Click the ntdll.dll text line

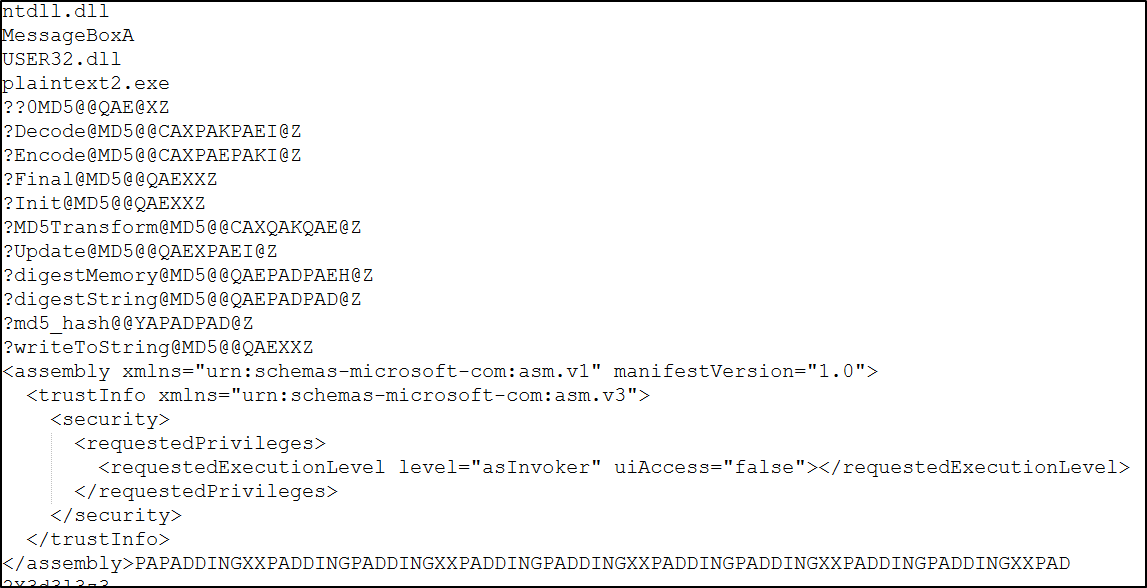(x=55, y=12)
